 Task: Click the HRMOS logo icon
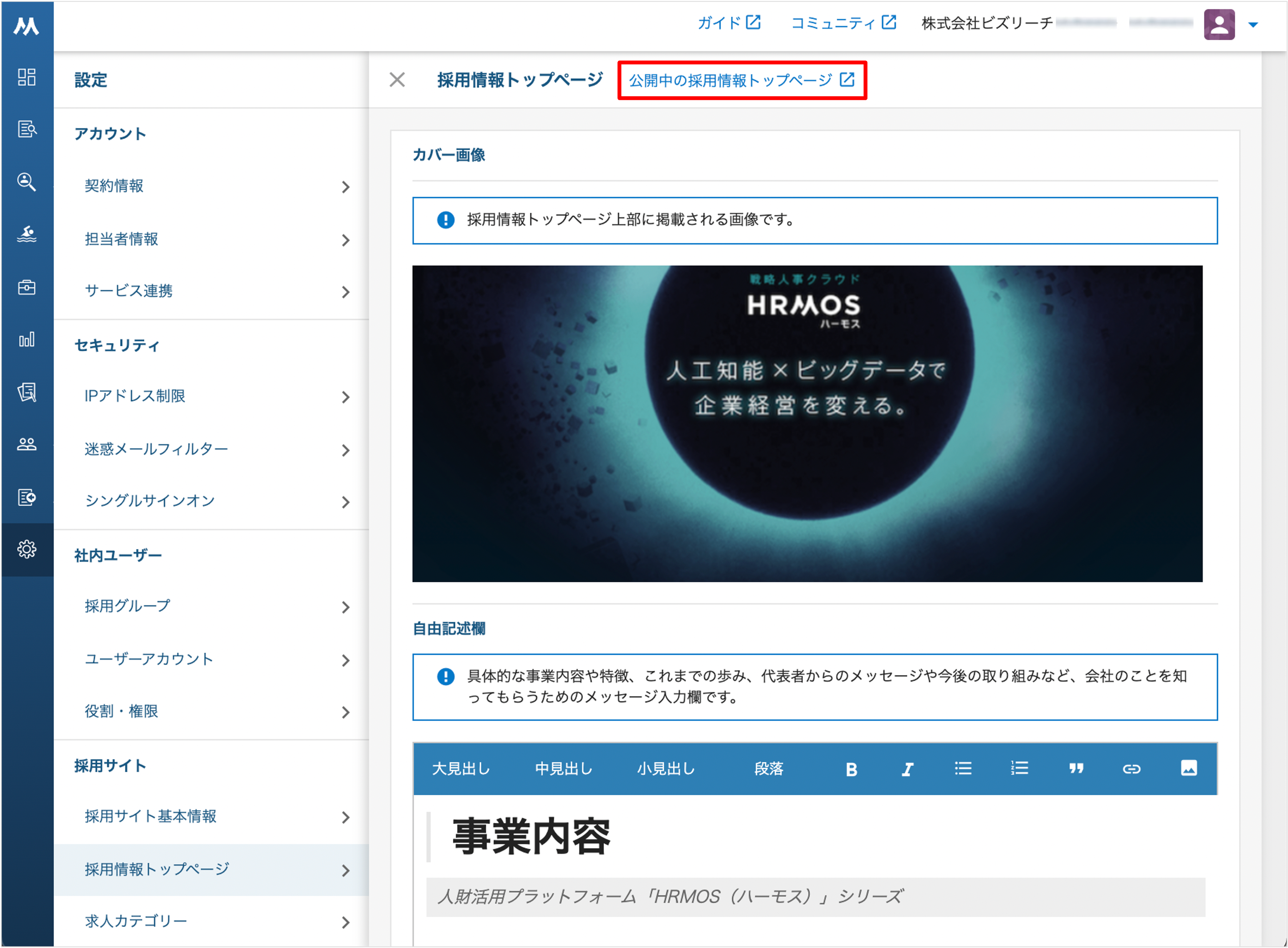point(26,26)
